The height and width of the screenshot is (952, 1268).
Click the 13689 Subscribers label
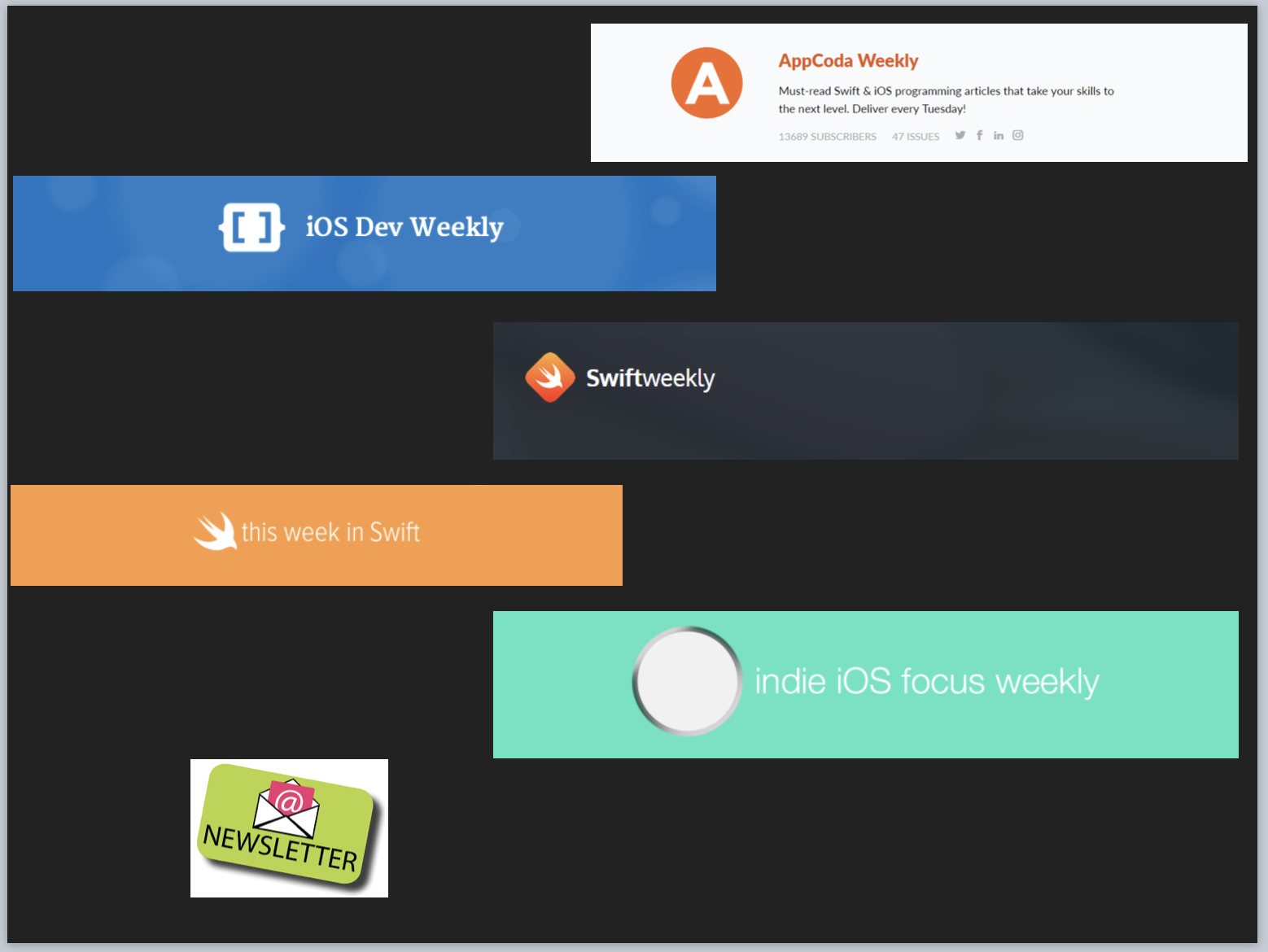827,137
